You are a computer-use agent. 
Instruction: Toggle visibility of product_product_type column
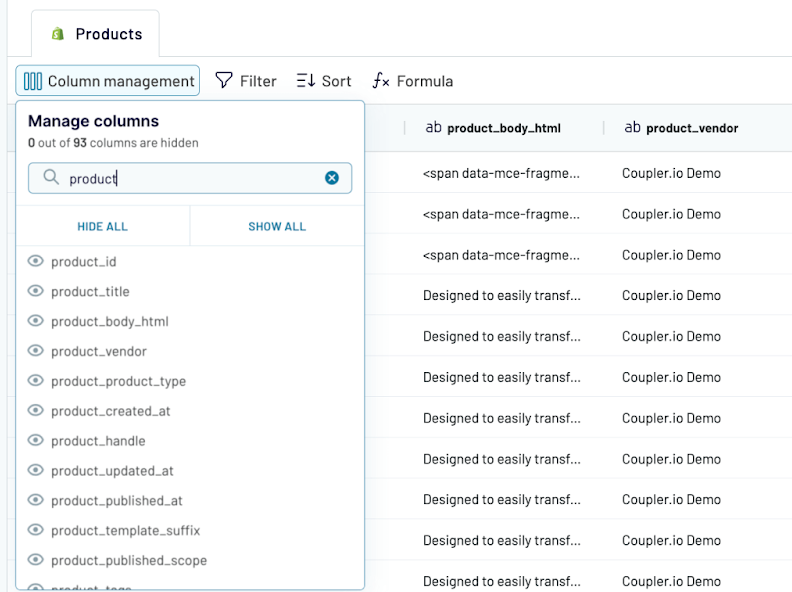[x=35, y=380]
